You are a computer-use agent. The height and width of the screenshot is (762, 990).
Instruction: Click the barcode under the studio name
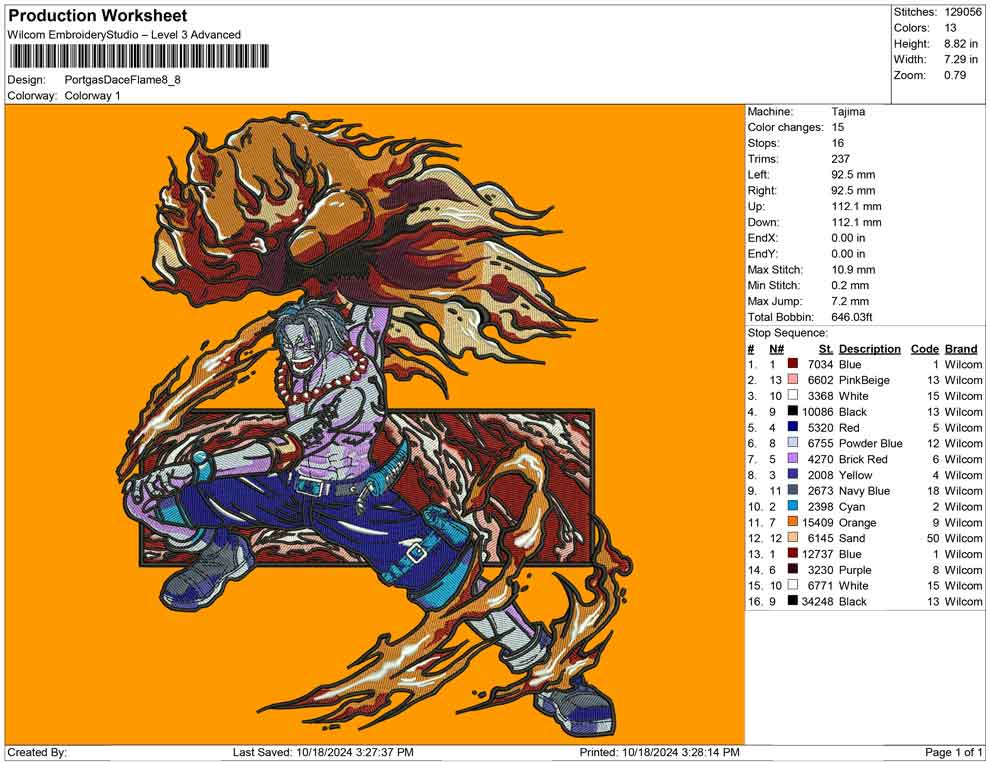138,56
